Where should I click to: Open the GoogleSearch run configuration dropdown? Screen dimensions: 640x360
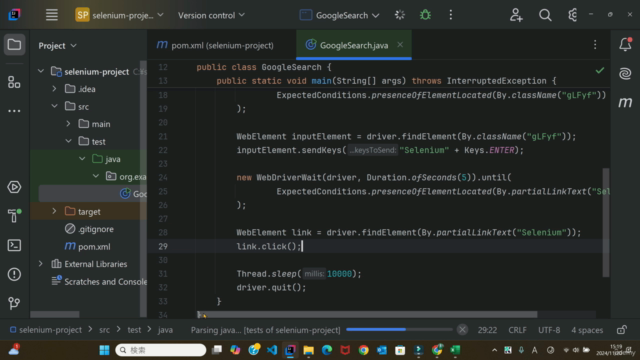[x=340, y=15]
